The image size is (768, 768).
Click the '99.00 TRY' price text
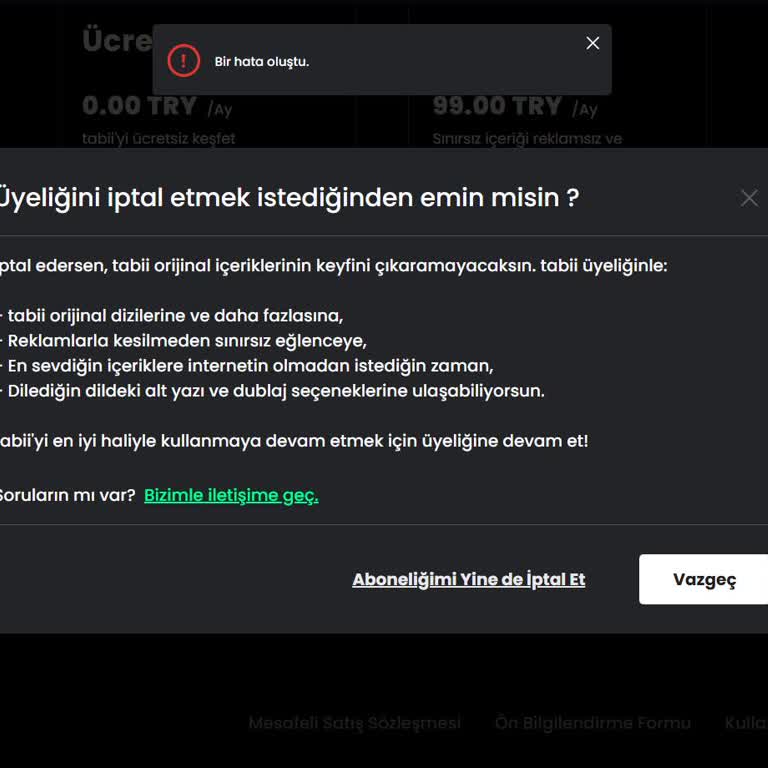pyautogui.click(x=497, y=106)
